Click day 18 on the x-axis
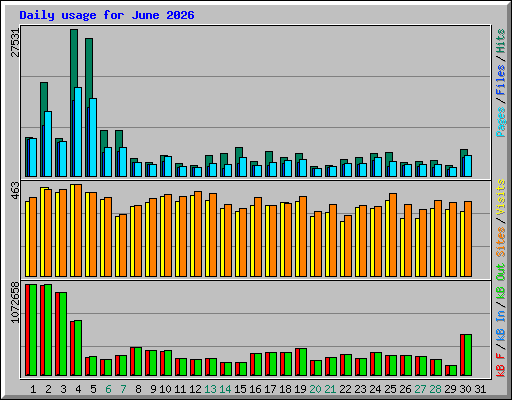The image size is (512, 400). pyautogui.click(x=285, y=389)
